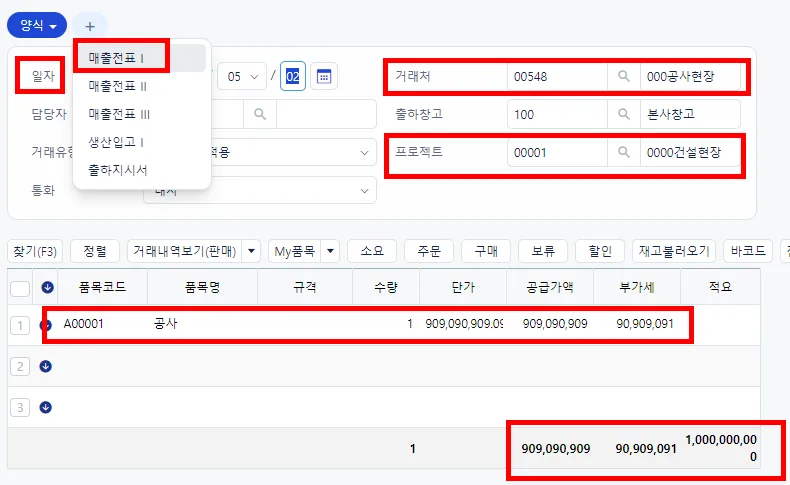Select 생산입고 I menu entry
Screen dimensions: 790x485
(116, 143)
